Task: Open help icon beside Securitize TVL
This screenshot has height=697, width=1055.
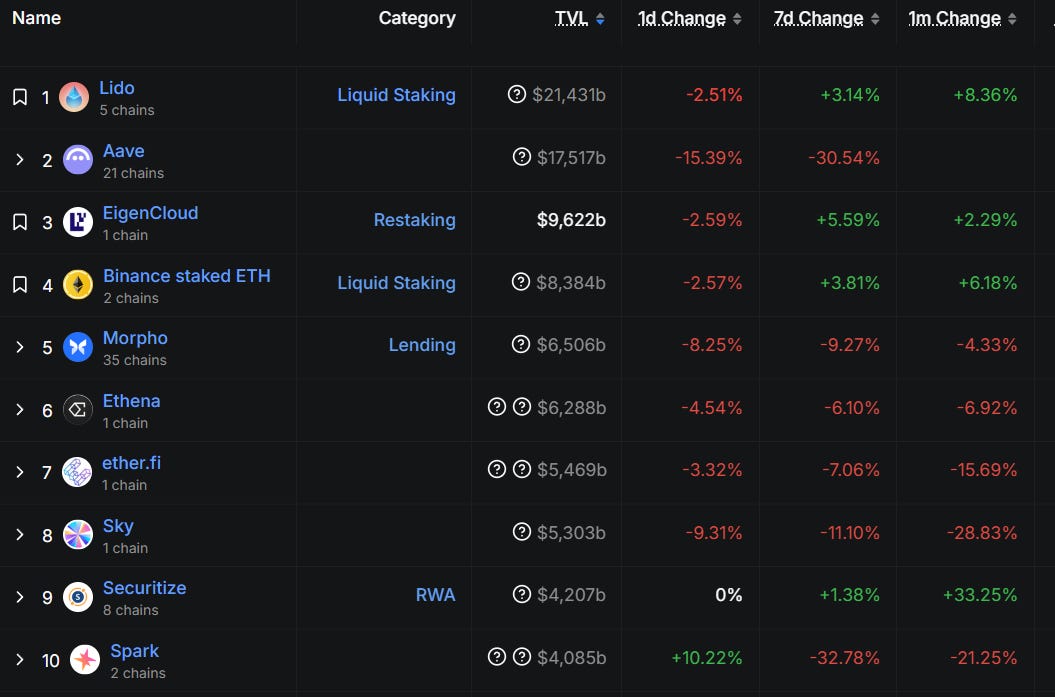Action: click(x=521, y=594)
